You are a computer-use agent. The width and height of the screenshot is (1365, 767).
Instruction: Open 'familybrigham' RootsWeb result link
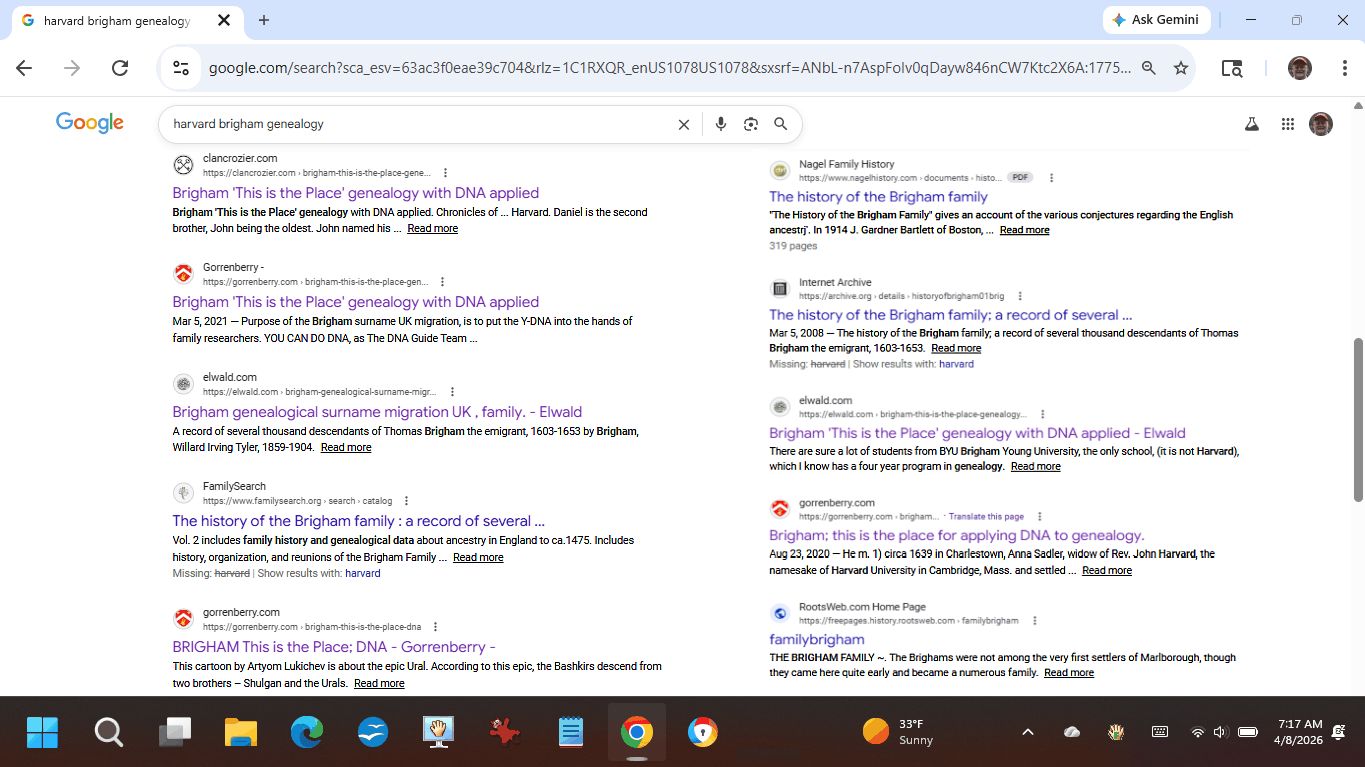[816, 639]
